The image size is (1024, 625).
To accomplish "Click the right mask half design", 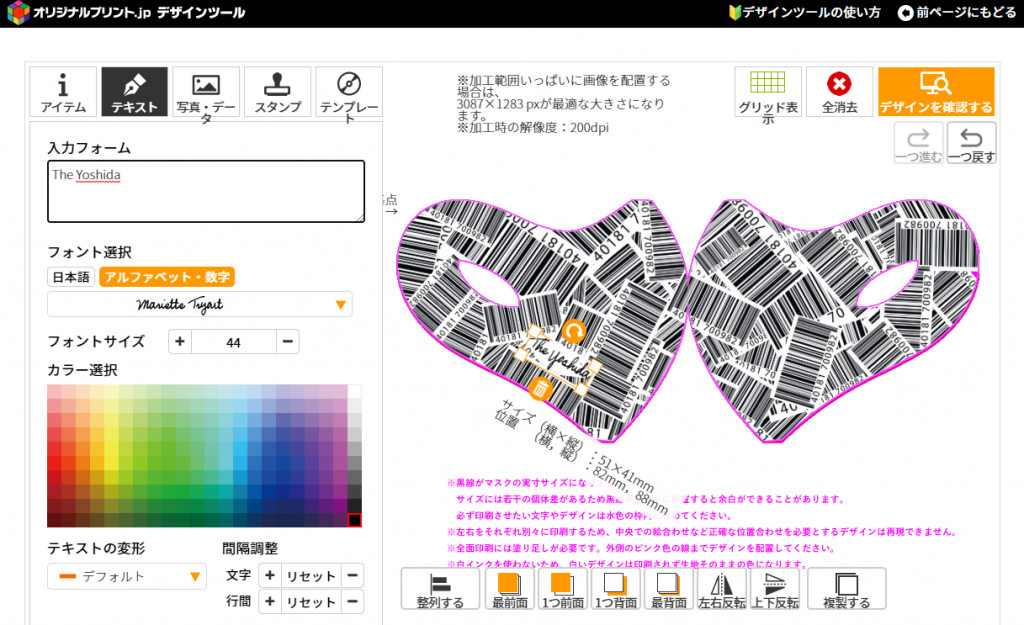I will click(x=836, y=320).
